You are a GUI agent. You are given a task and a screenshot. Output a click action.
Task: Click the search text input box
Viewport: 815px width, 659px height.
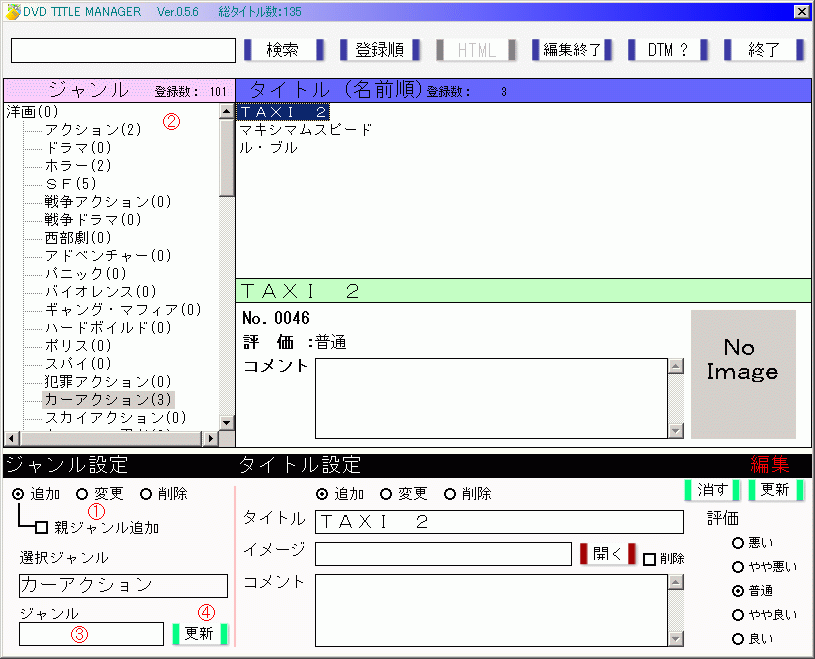123,50
